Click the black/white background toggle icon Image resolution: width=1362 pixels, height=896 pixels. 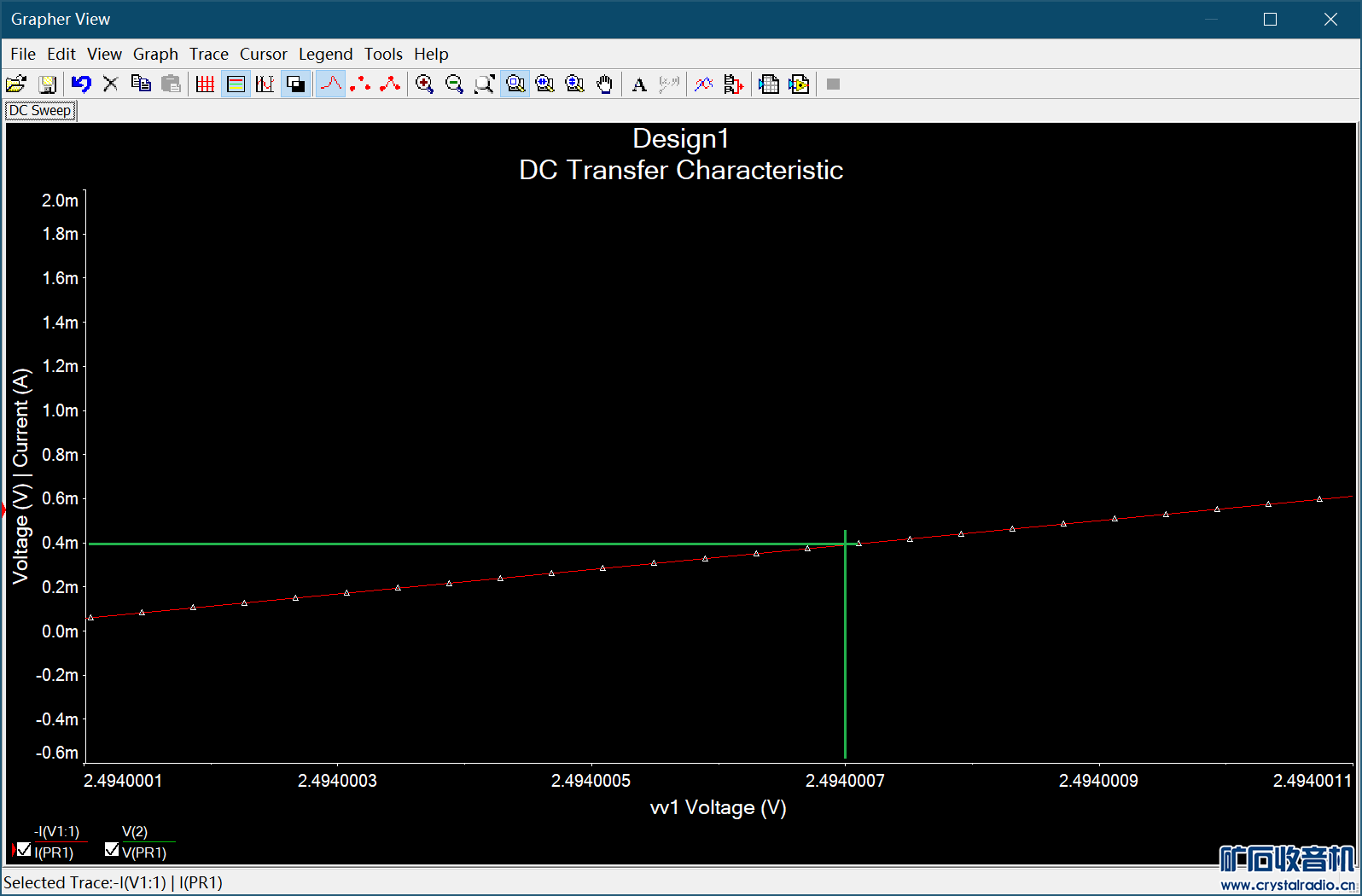[295, 84]
